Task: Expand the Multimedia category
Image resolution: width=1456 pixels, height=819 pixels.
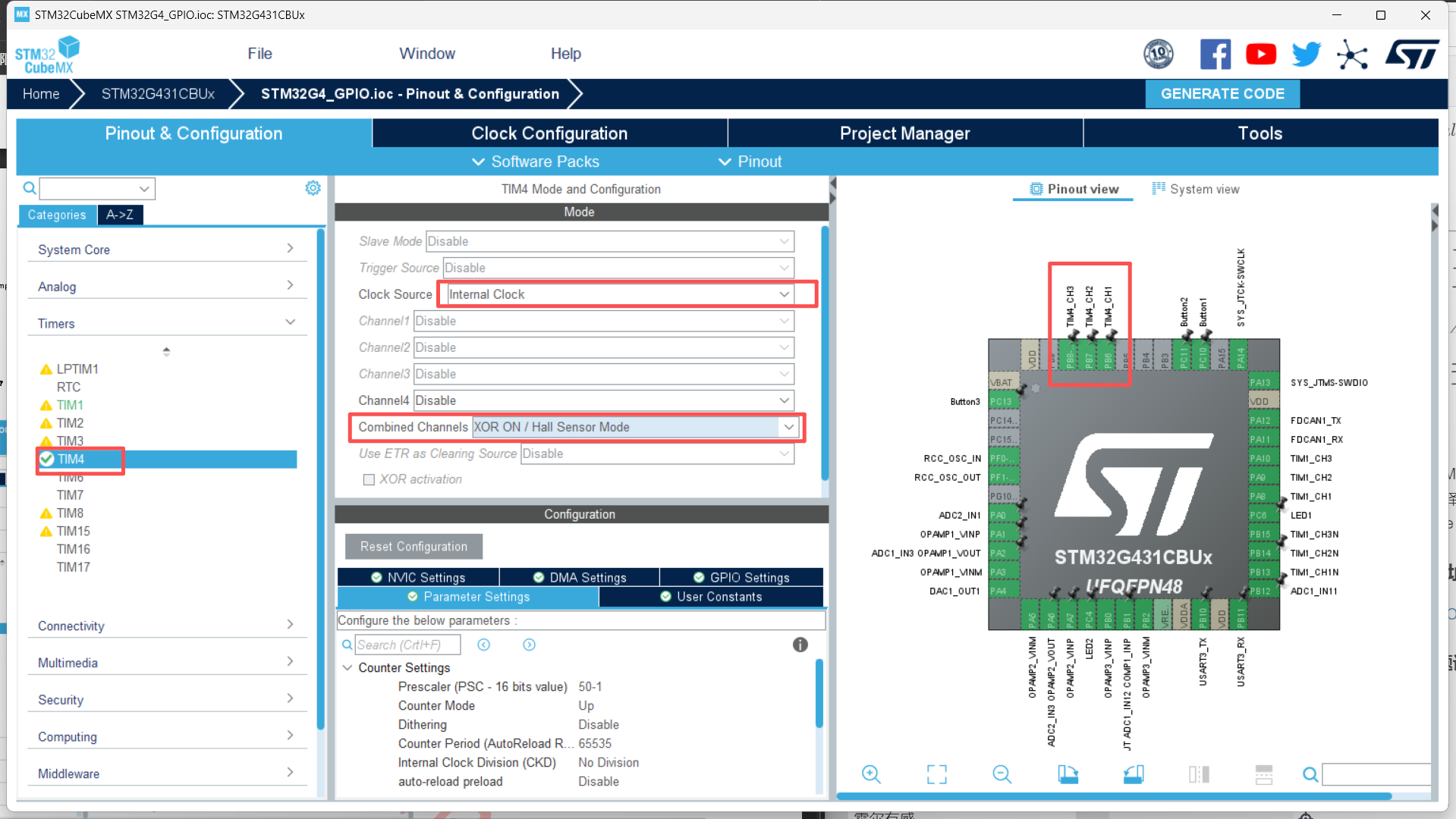Action: (x=167, y=663)
